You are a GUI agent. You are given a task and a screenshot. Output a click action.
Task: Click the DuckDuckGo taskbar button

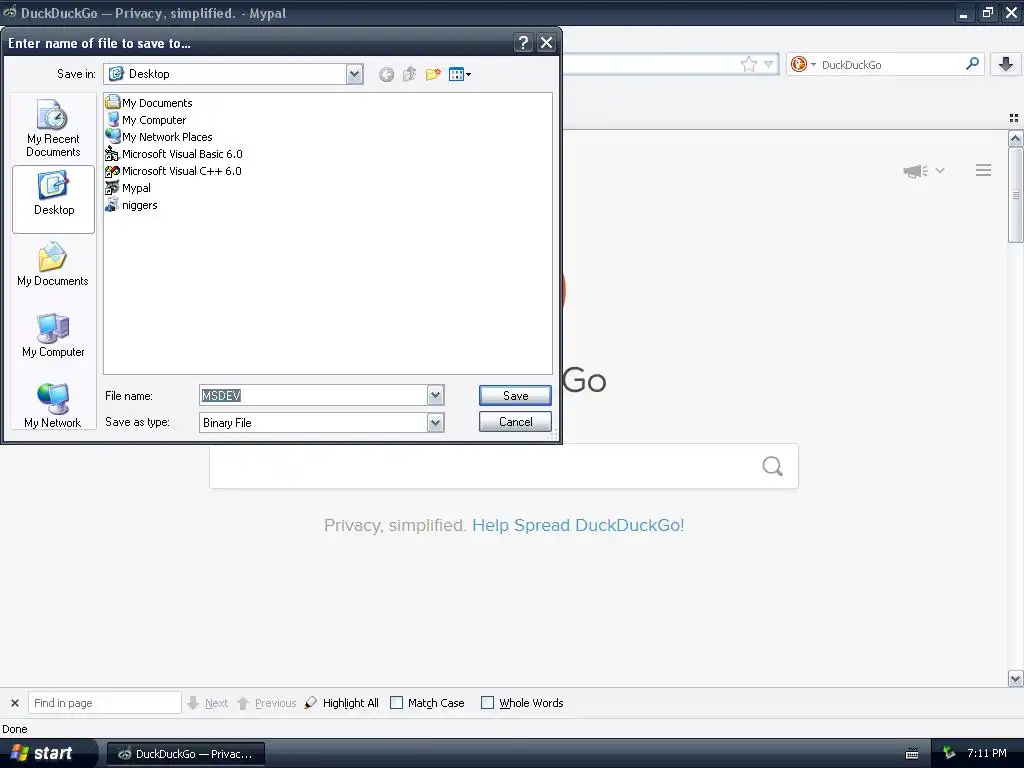click(x=185, y=754)
